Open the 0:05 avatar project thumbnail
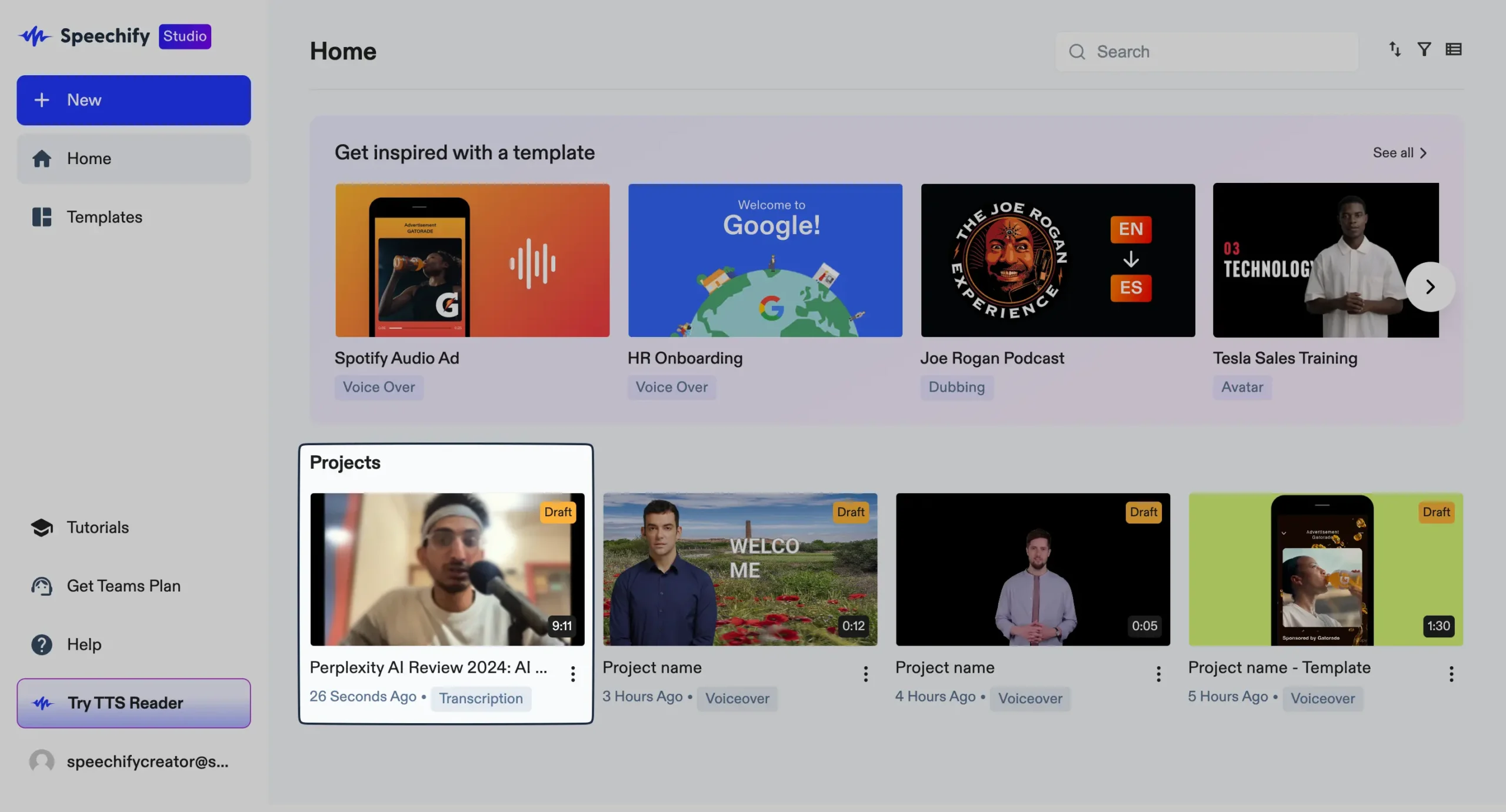 pyautogui.click(x=1033, y=569)
